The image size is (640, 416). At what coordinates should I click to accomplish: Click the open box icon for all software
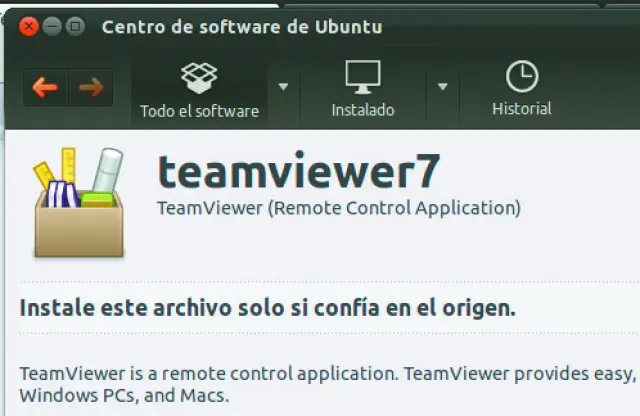click(199, 77)
